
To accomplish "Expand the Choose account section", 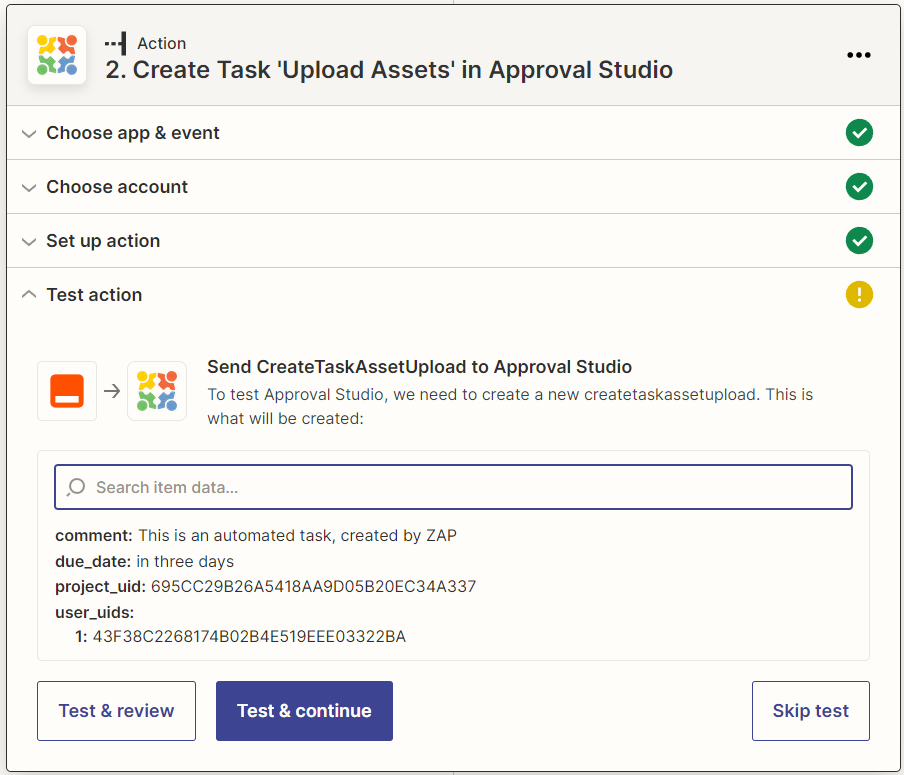I will point(117,187).
